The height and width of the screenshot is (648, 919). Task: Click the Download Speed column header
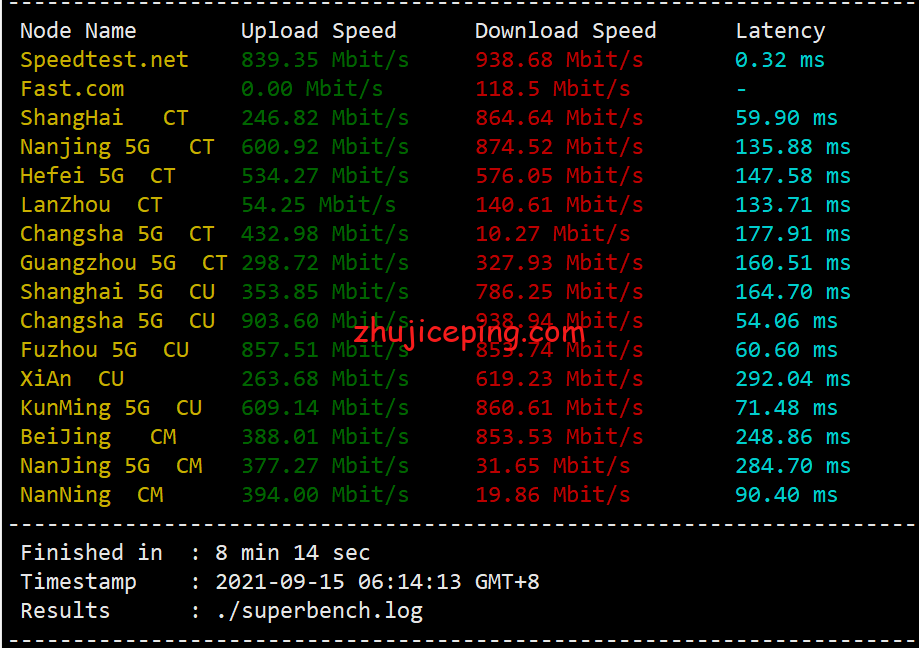pos(565,31)
